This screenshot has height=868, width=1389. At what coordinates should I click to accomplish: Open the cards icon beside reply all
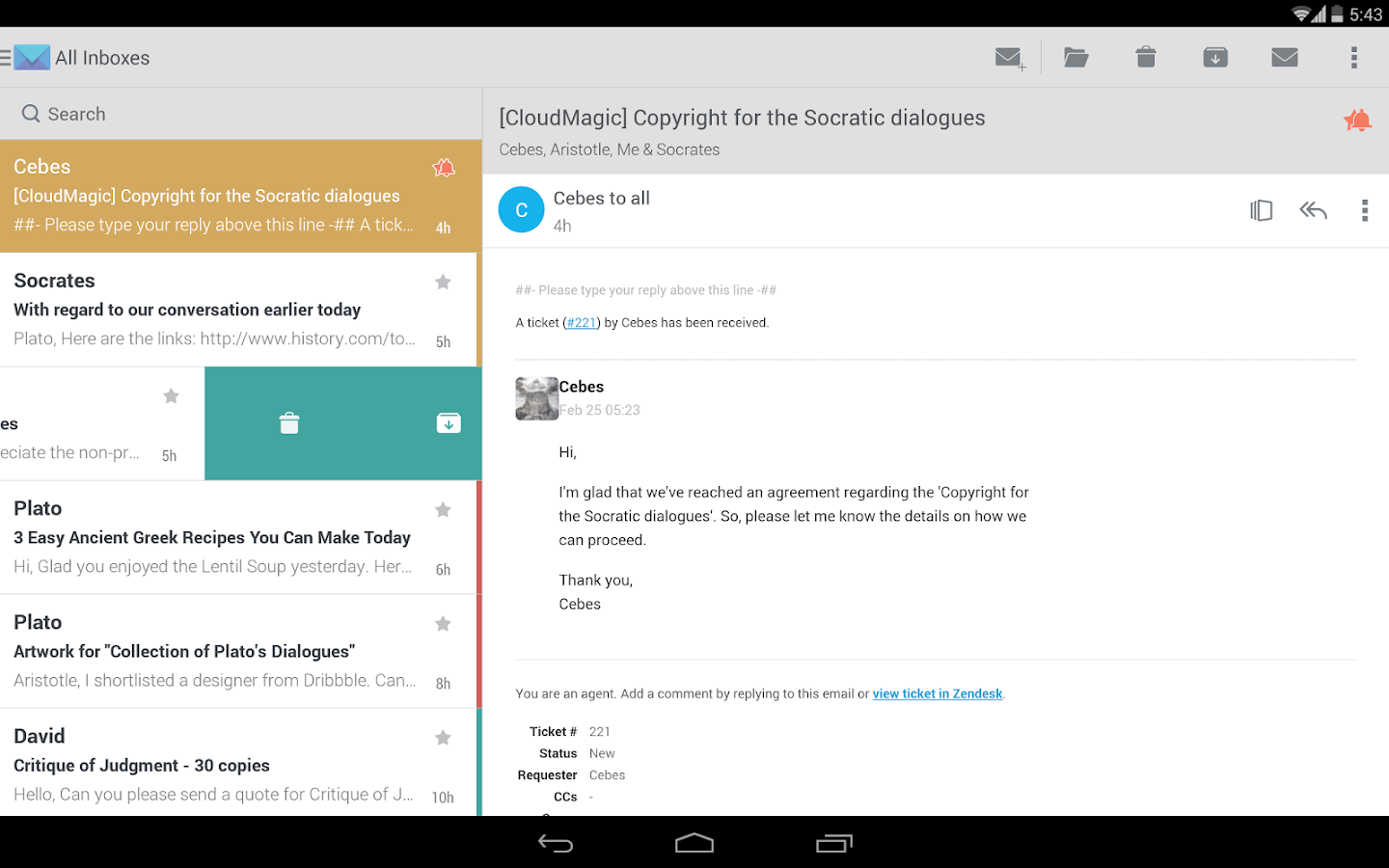(x=1262, y=210)
